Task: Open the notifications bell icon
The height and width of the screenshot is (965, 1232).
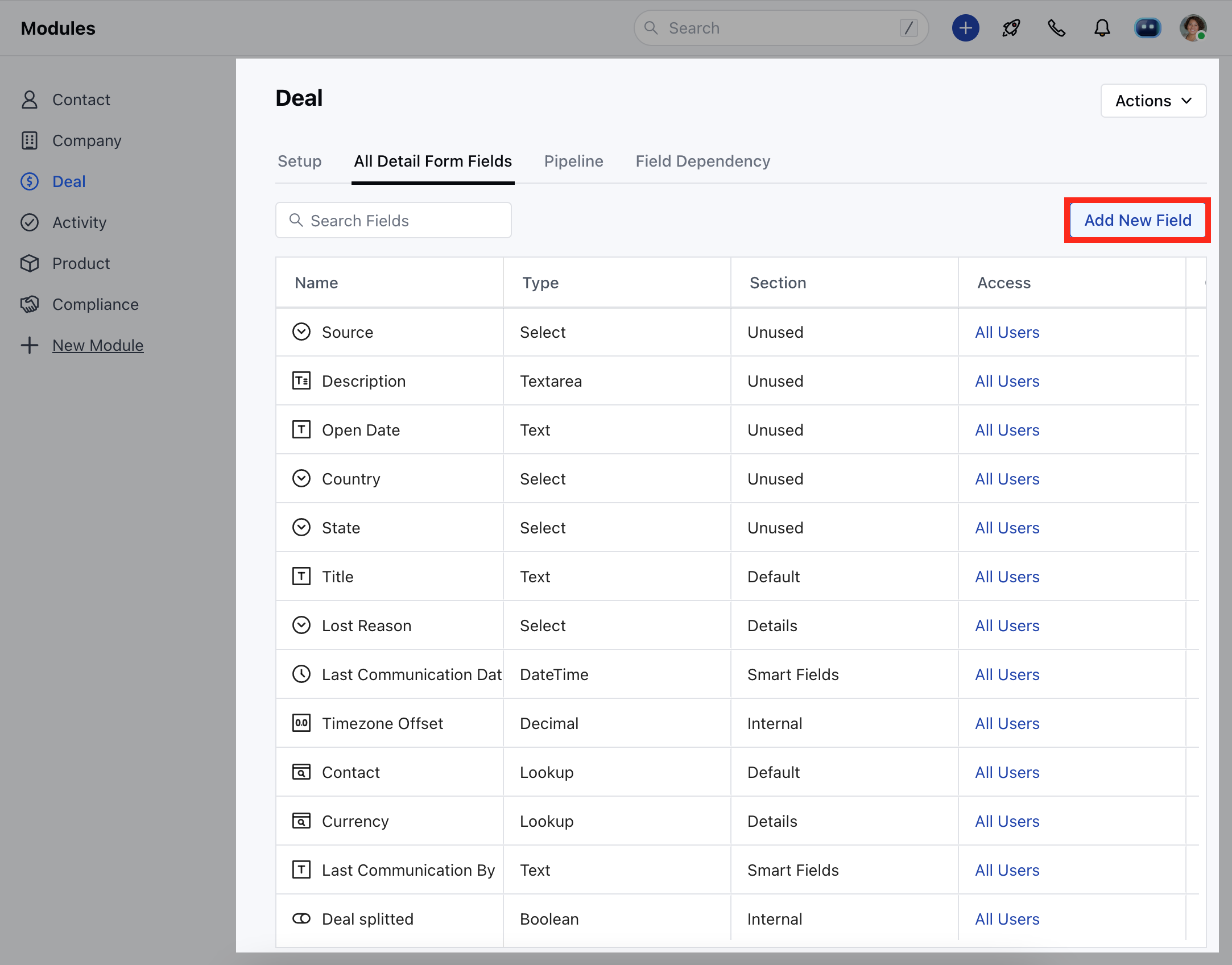Action: (1102, 27)
